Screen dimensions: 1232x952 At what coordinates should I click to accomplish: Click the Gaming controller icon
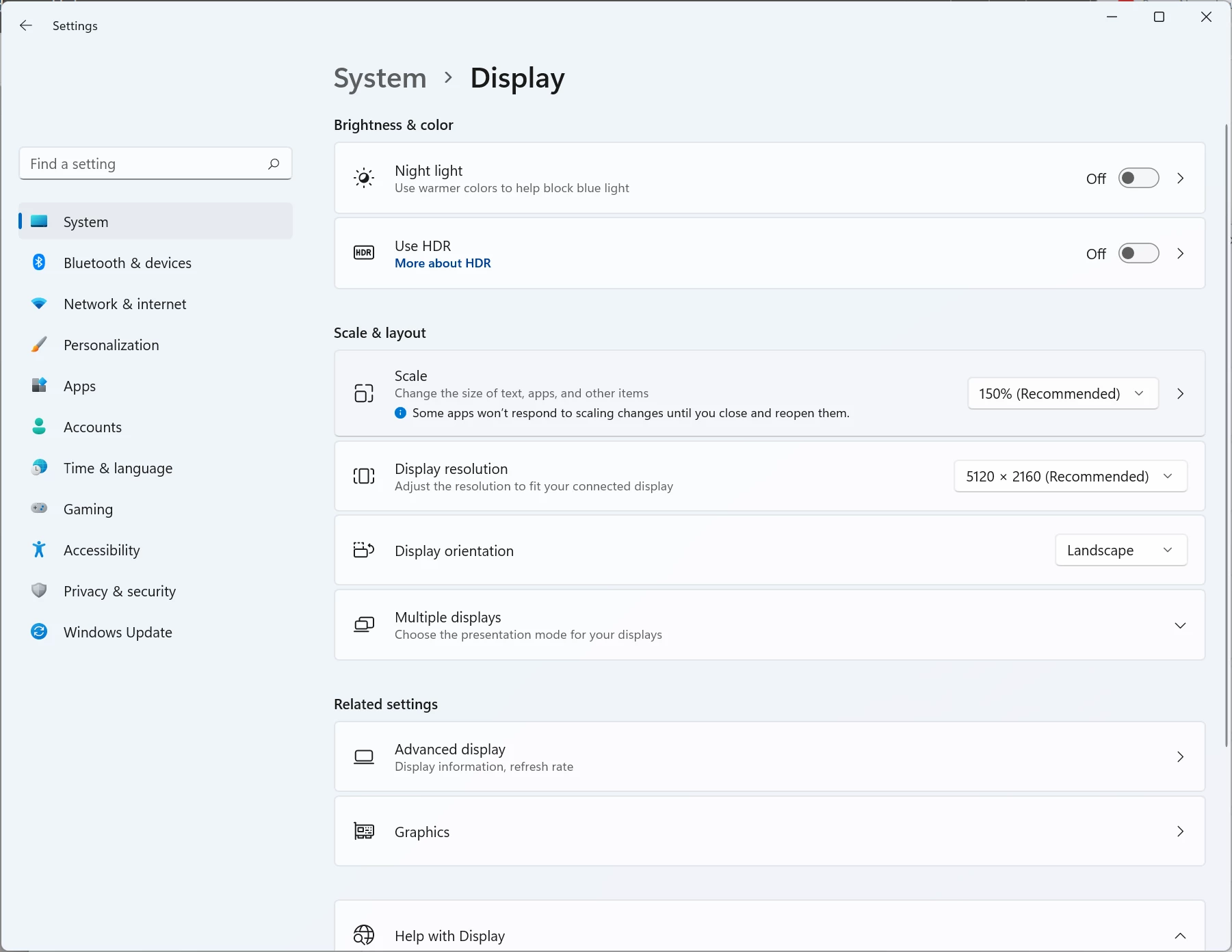(x=40, y=509)
